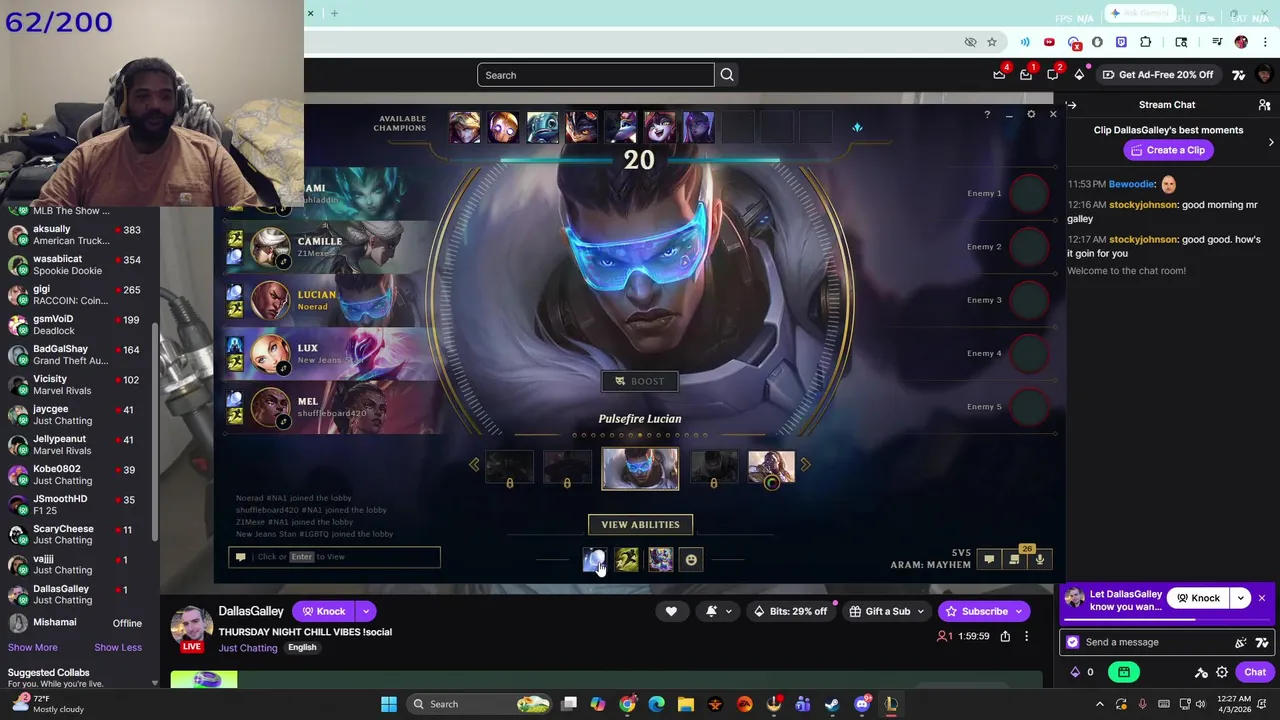Open Chrome extensions puzzle icon

pos(1145,42)
